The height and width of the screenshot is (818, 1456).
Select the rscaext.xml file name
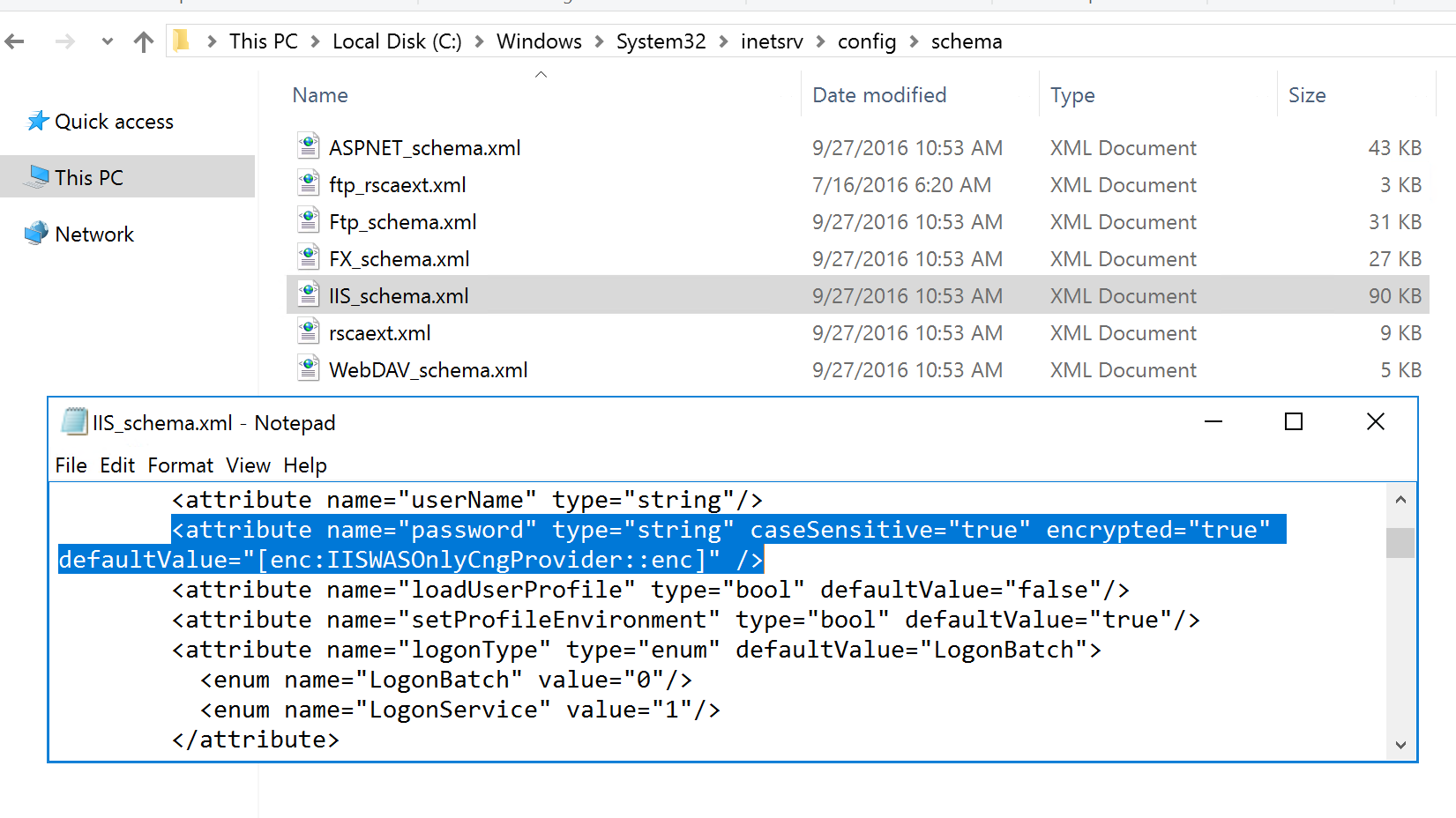380,333
